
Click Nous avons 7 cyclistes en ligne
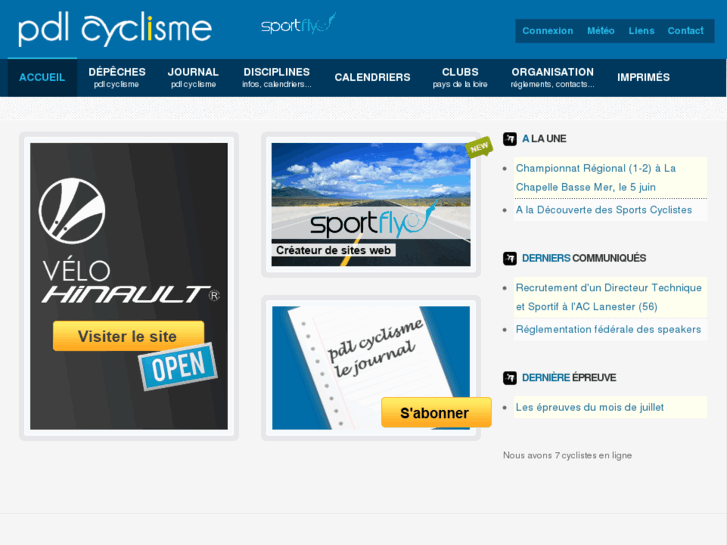[x=568, y=455]
